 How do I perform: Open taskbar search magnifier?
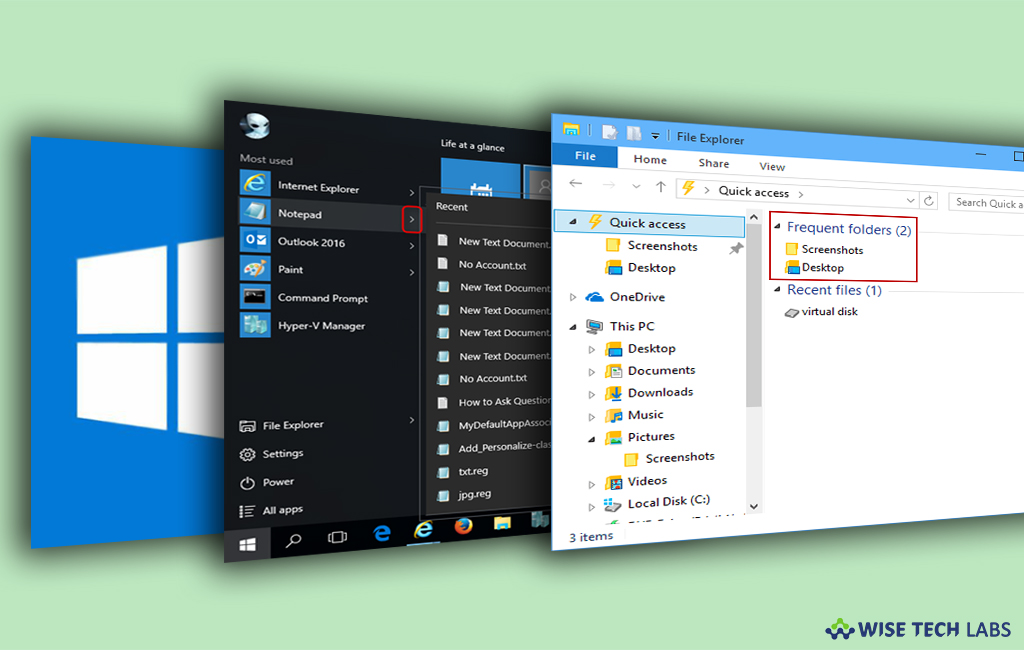pos(294,540)
